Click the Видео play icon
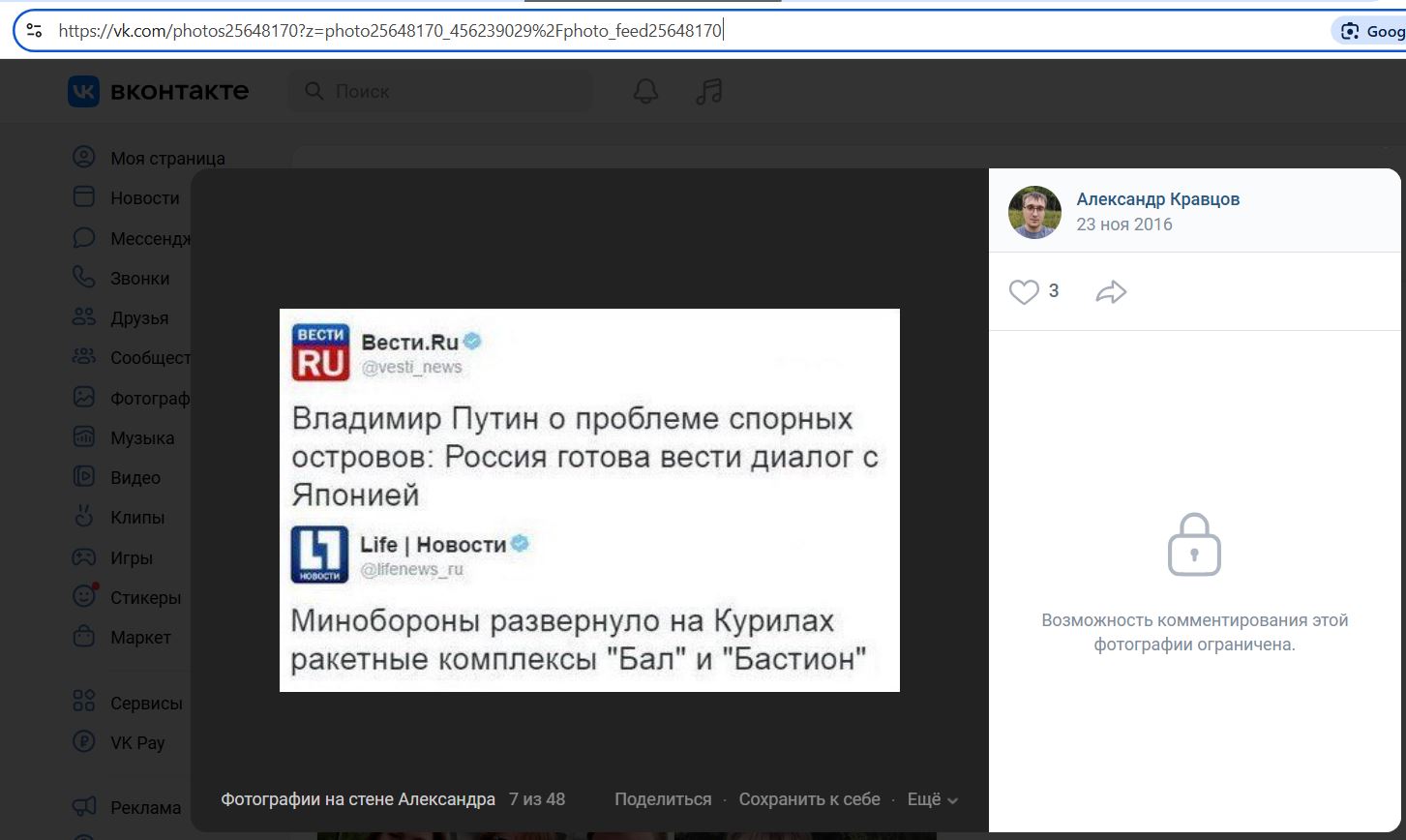The height and width of the screenshot is (840, 1406). [84, 476]
